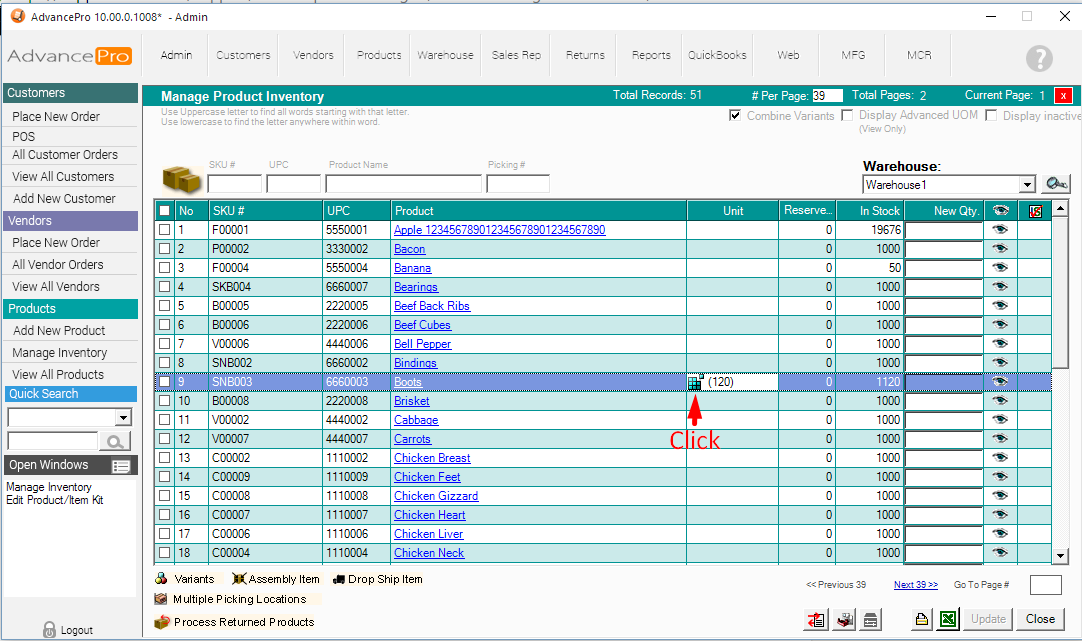
Task: Open the QuickBooks menu
Action: 717,55
